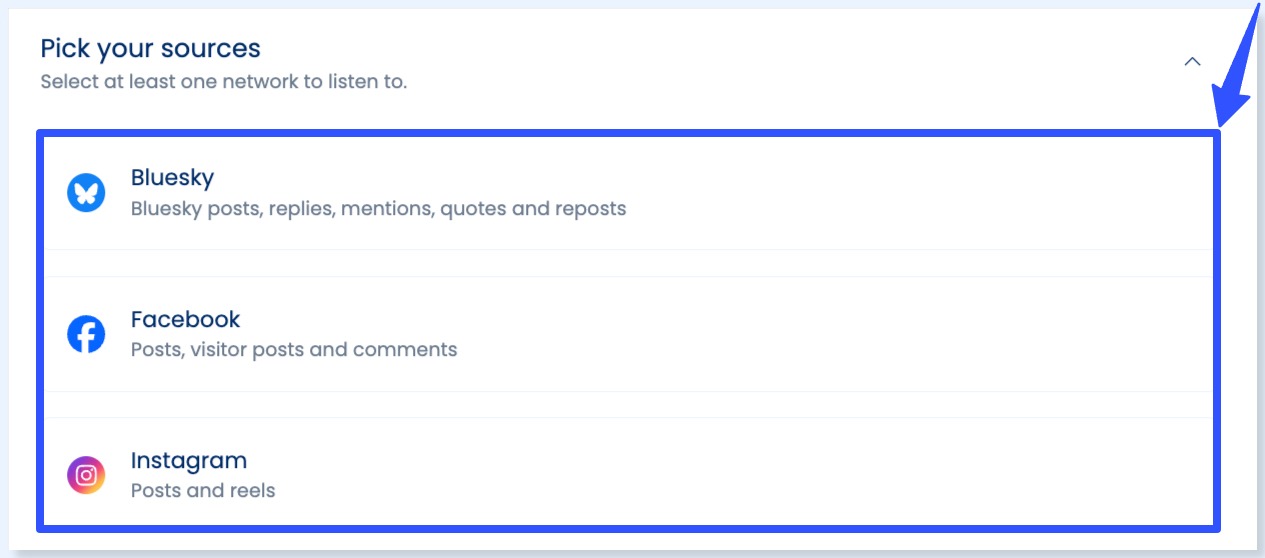Click the Bluesky butterfly icon
This screenshot has height=558, width=1265.
coord(86,192)
